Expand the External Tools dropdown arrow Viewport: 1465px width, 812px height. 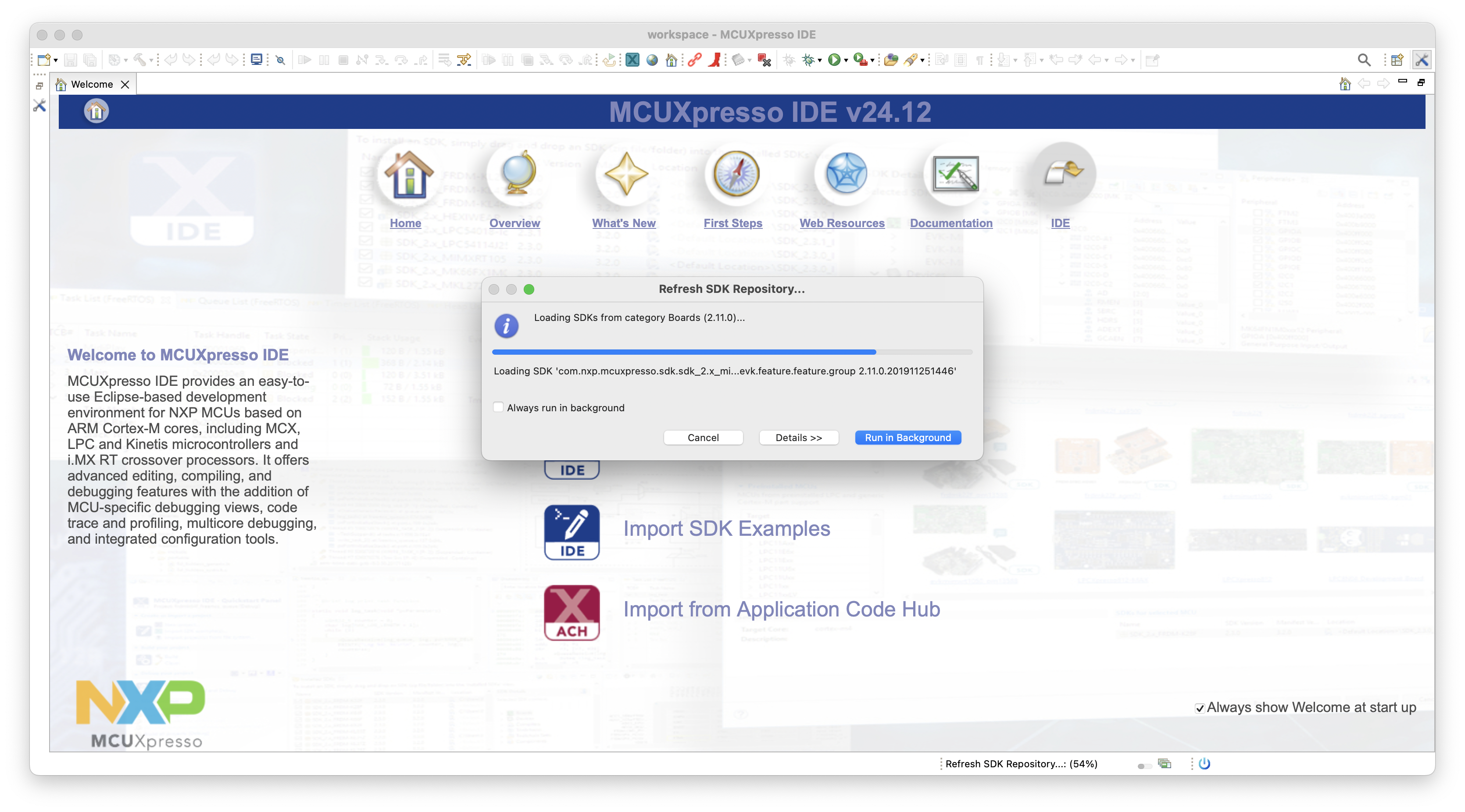tap(872, 60)
